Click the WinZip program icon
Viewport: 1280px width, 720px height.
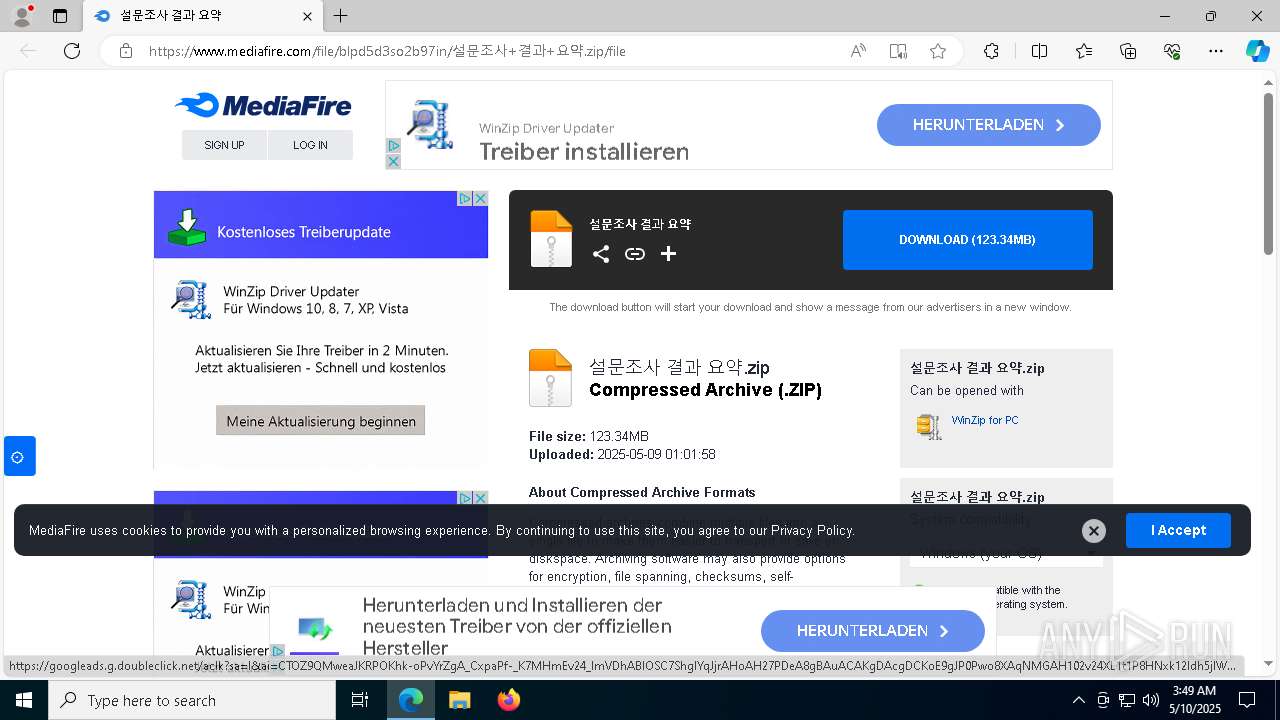(x=929, y=426)
